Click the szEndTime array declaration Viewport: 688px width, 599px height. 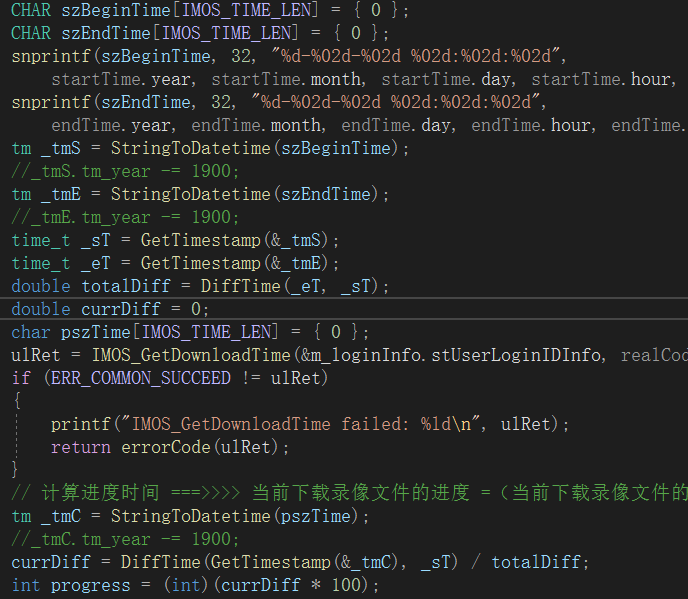[200, 33]
